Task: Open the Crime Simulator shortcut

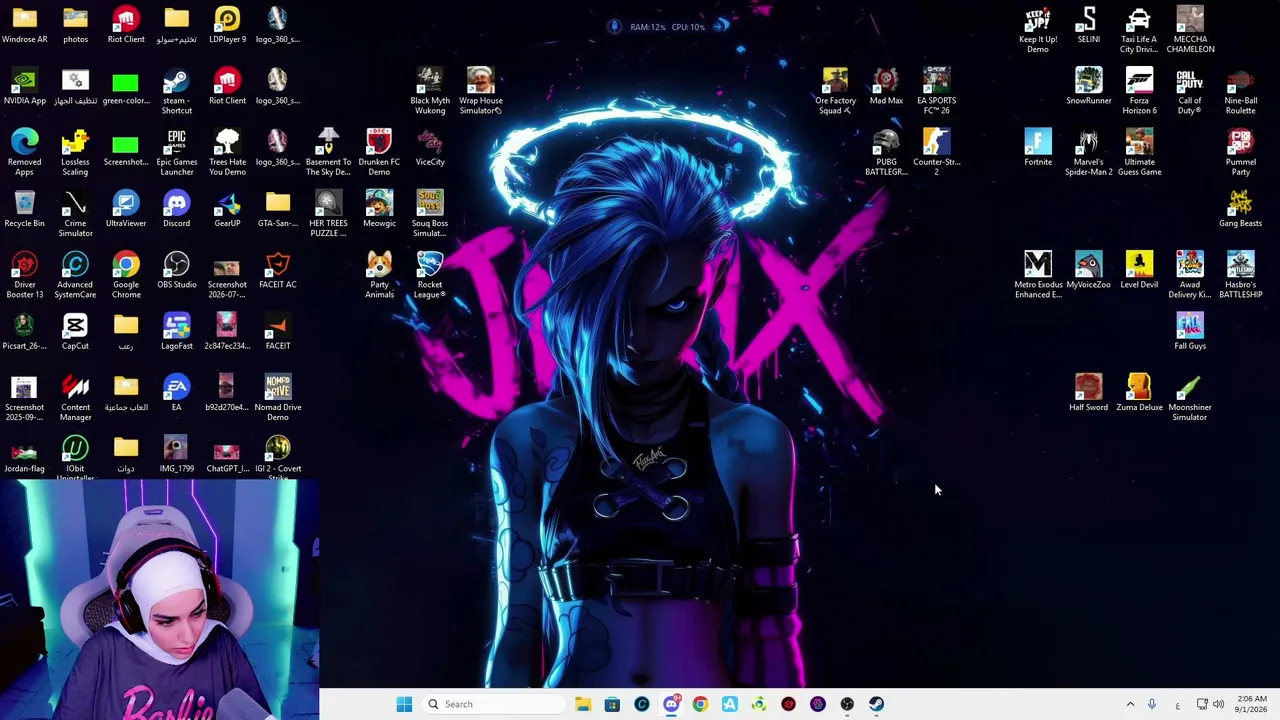Action: click(x=75, y=215)
